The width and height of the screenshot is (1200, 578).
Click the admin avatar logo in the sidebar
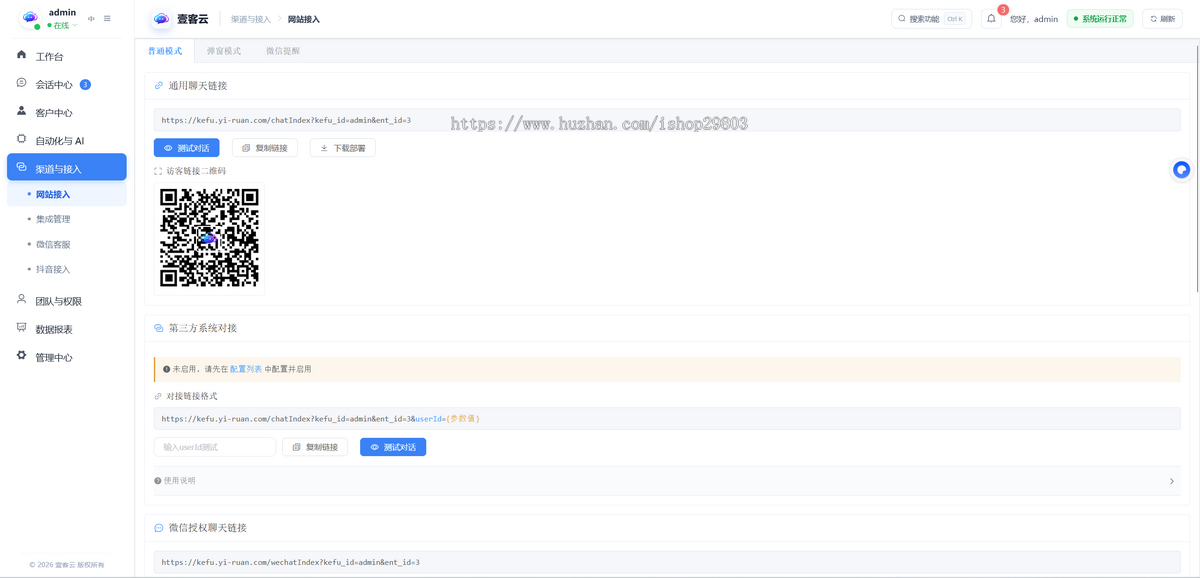click(x=30, y=18)
